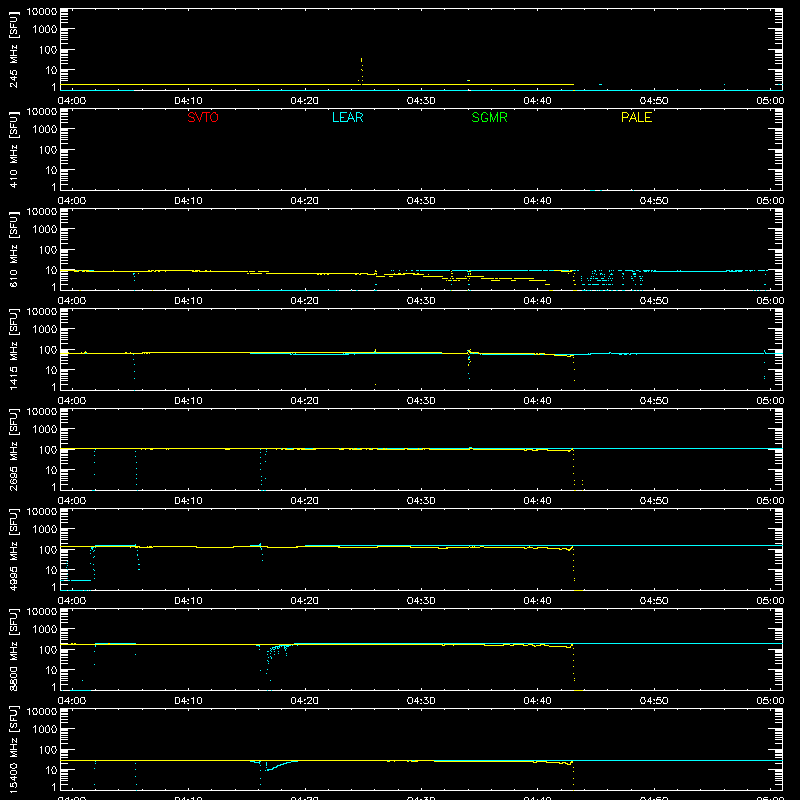This screenshot has width=800, height=800.
Task: Click the 10 y-axis label in 15400 MHz panel
Action: [51, 770]
